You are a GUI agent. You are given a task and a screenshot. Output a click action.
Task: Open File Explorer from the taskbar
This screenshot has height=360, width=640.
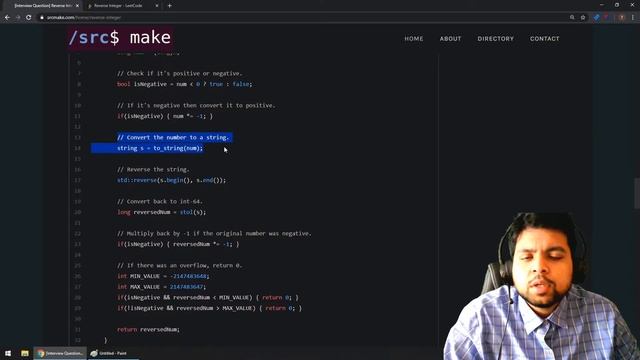tap(24, 353)
